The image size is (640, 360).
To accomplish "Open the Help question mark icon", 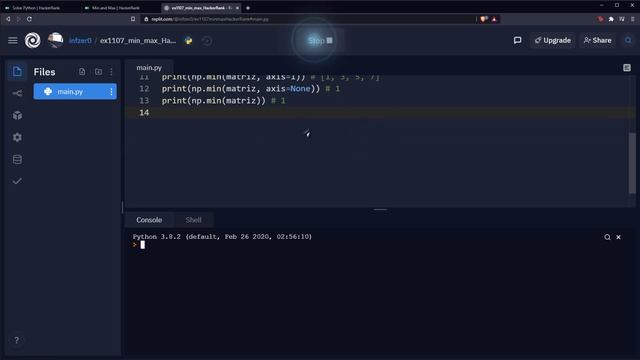I will click(16, 340).
